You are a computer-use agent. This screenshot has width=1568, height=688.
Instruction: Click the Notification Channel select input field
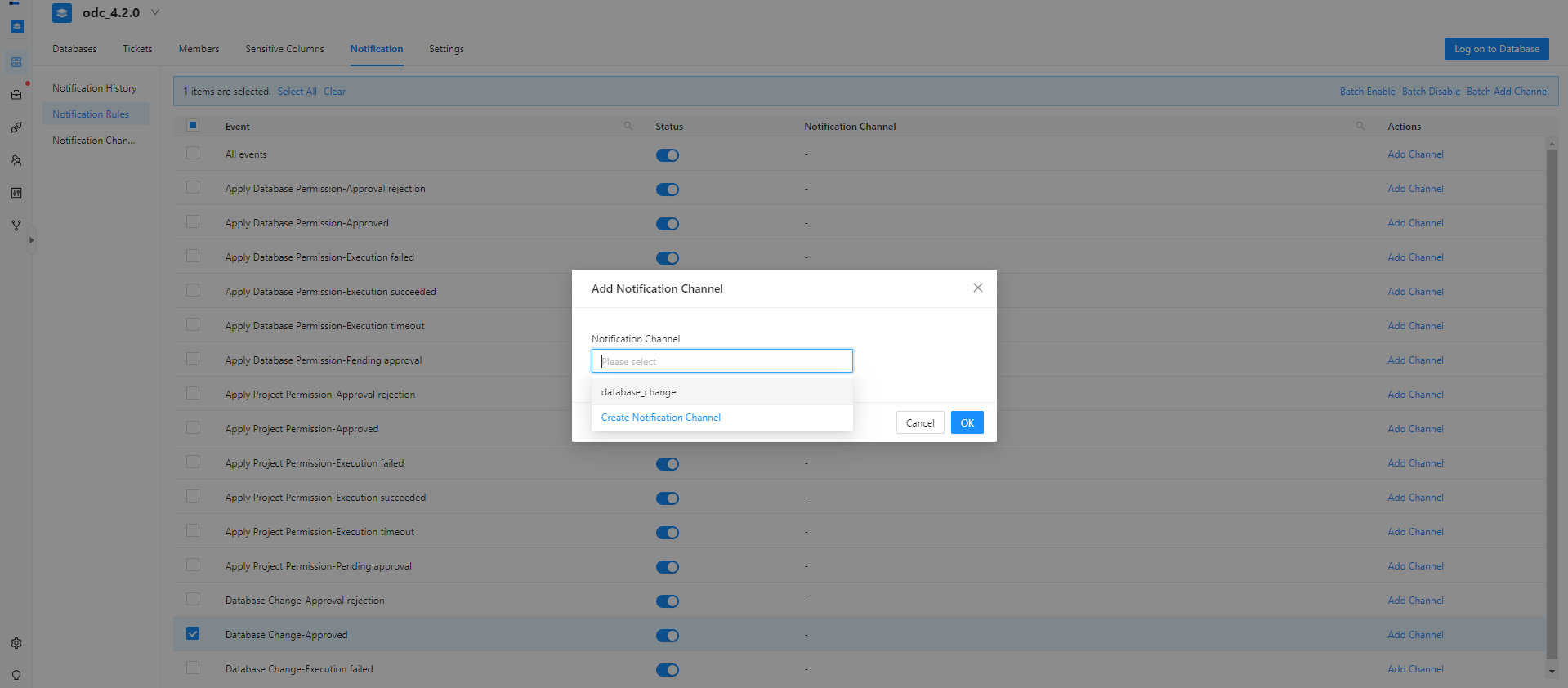[x=721, y=361]
